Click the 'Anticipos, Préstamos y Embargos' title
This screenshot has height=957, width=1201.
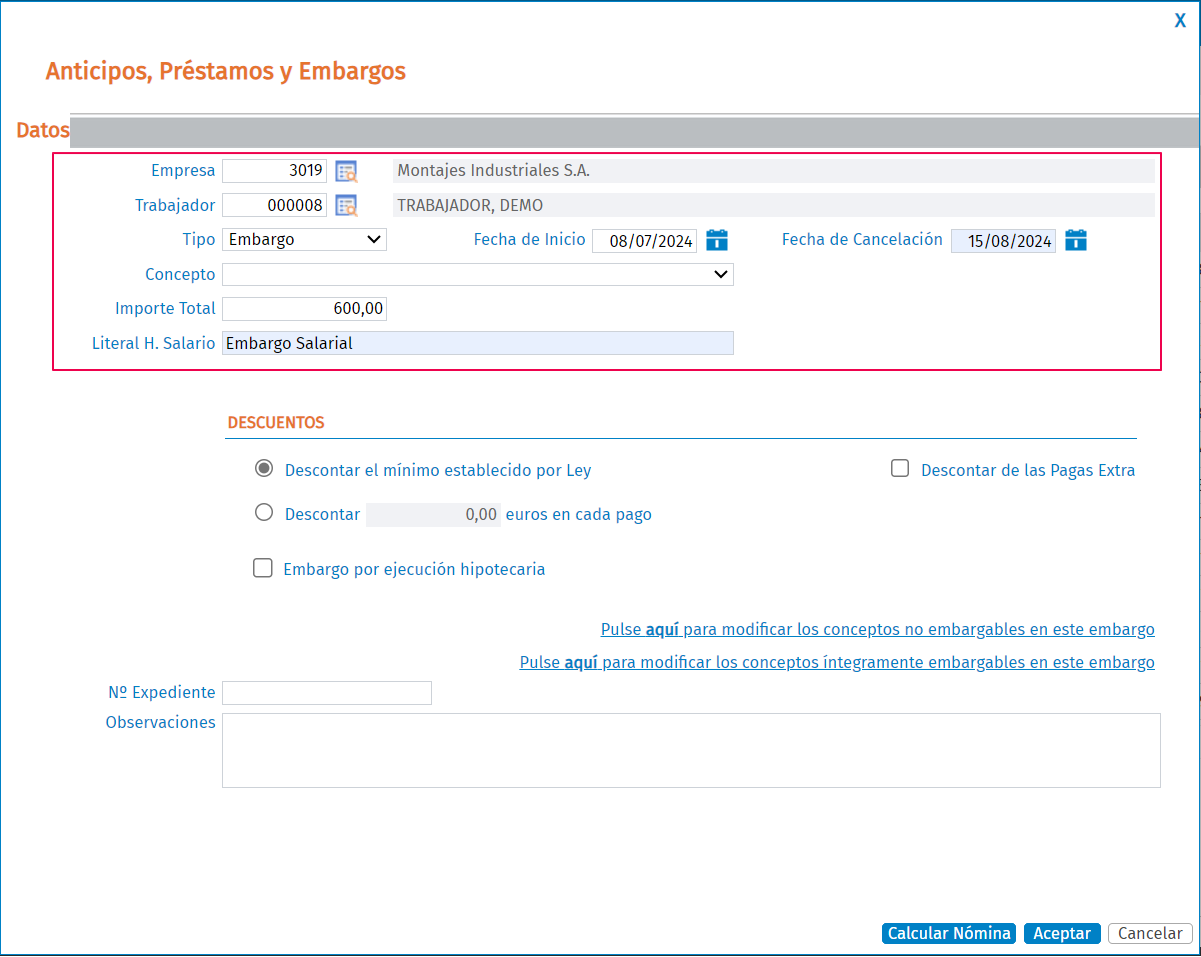[x=226, y=72]
